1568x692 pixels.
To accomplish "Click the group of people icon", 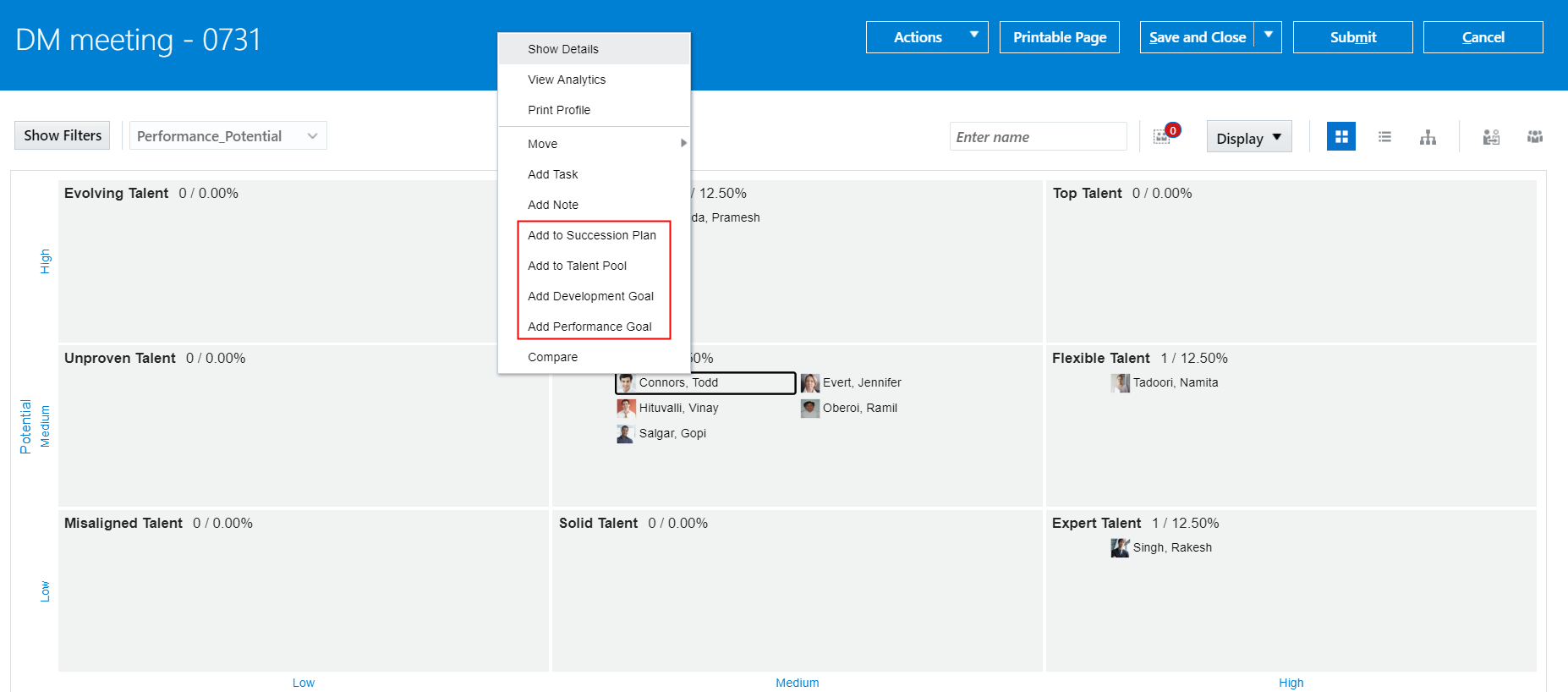I will (1535, 136).
